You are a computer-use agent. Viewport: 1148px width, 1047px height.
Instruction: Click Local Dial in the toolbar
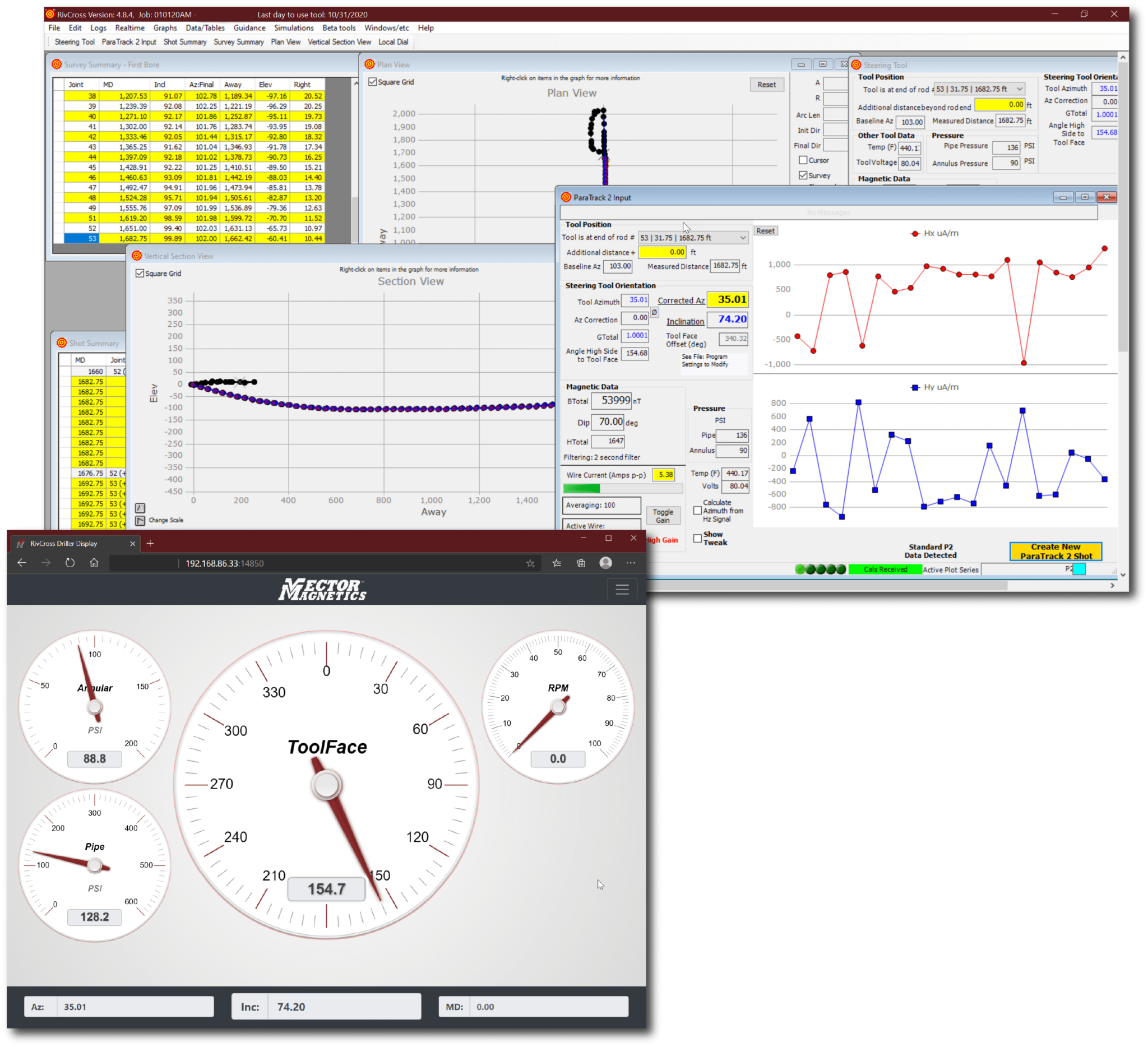[393, 42]
